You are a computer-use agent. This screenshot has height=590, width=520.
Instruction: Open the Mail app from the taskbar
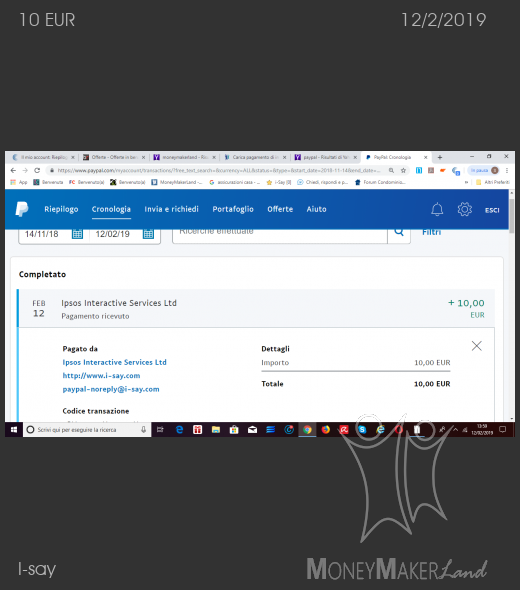[252, 429]
